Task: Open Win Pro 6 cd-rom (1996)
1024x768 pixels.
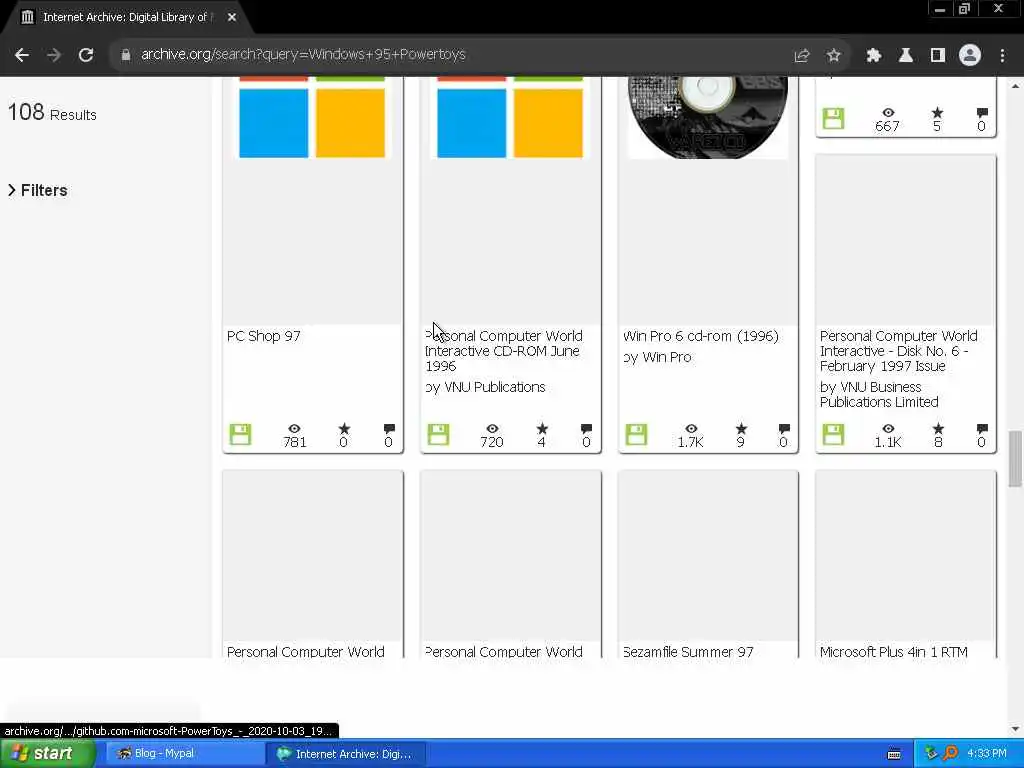Action: (x=701, y=336)
